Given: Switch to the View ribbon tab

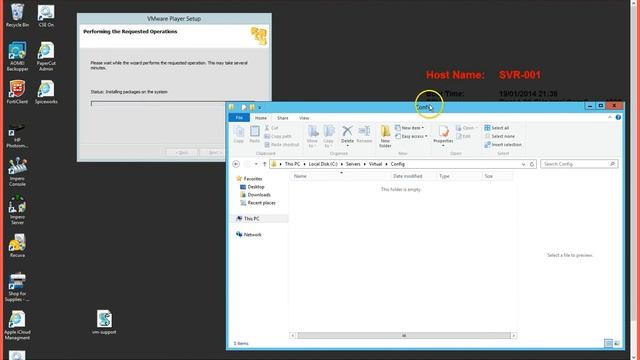Looking at the screenshot, I should click(304, 118).
